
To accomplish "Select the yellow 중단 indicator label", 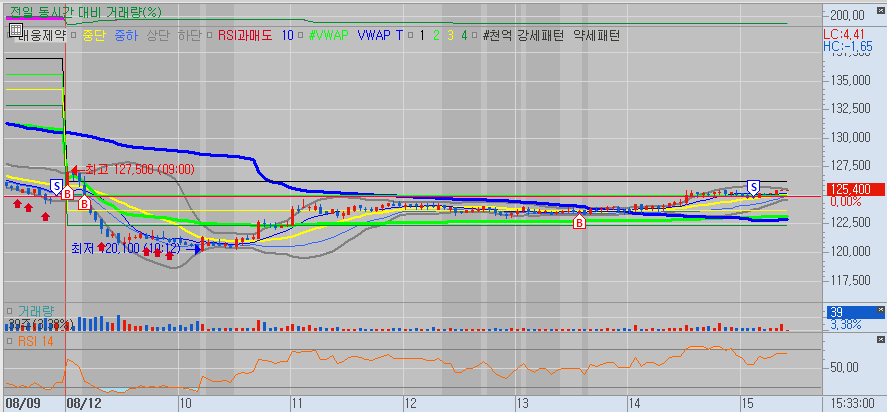I will 94,36.
